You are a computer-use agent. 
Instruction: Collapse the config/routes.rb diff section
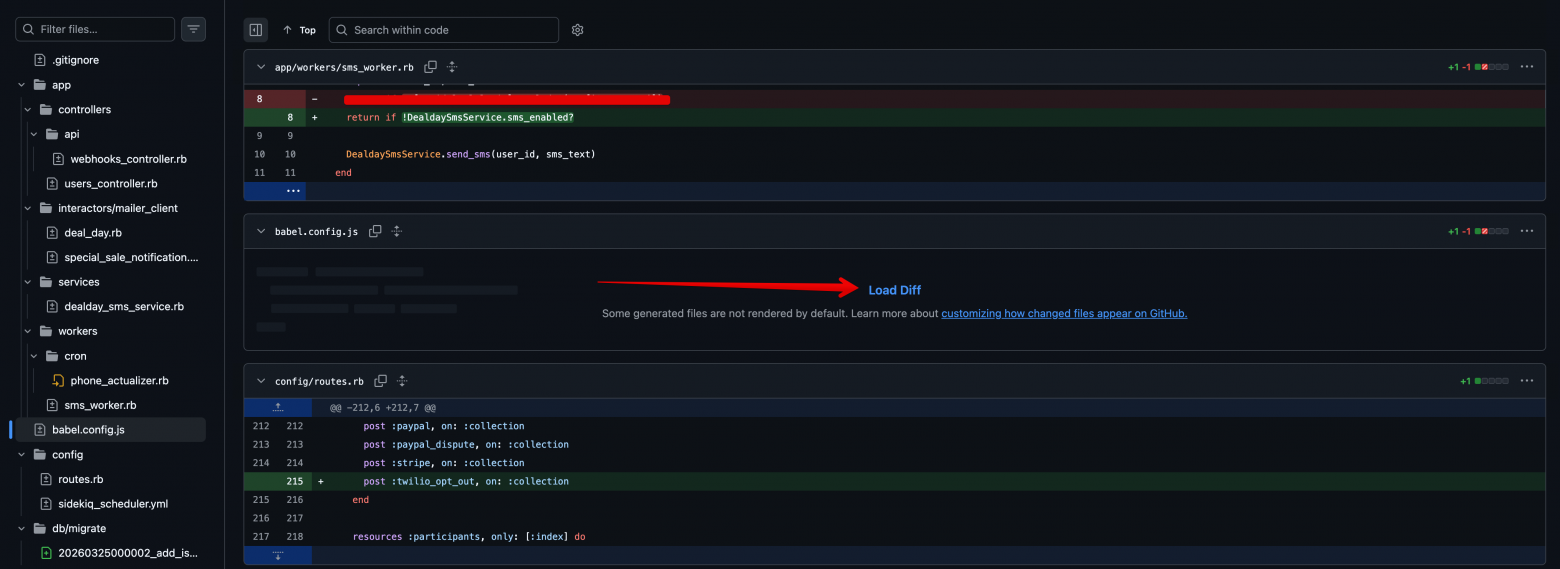pos(261,381)
